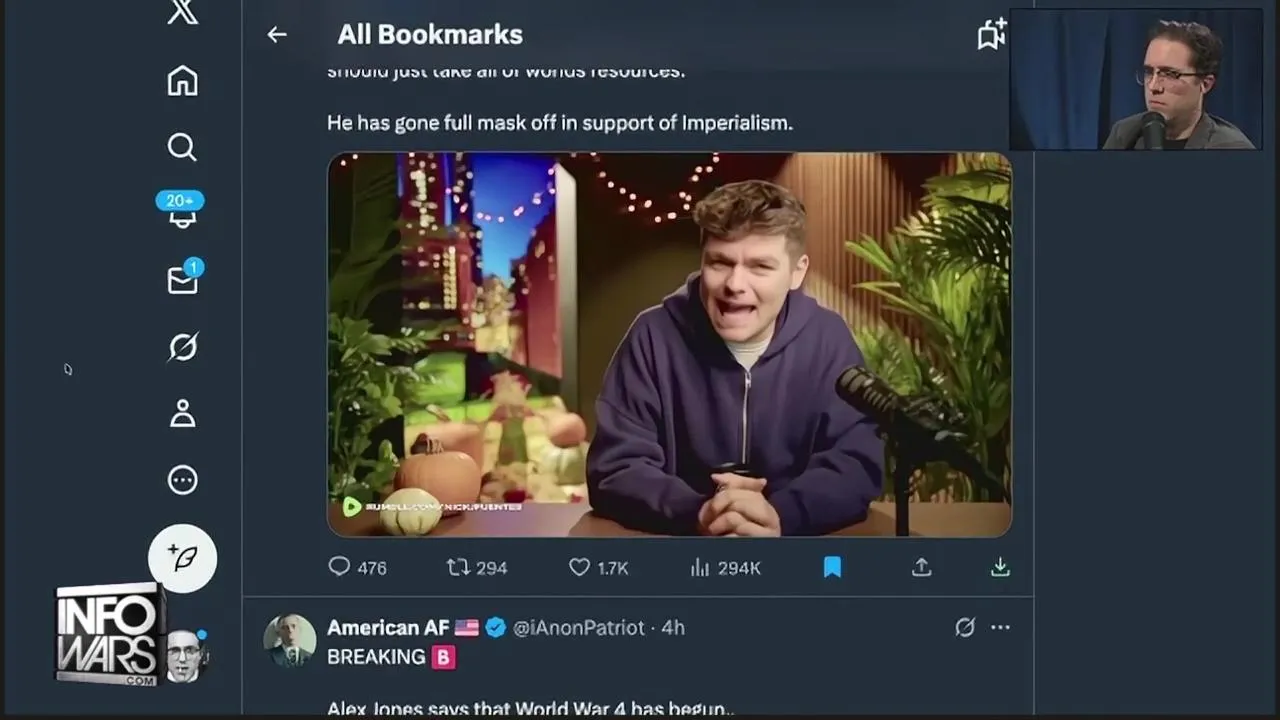The height and width of the screenshot is (720, 1280).
Task: Create bookmark folder icon in header
Action: [991, 34]
